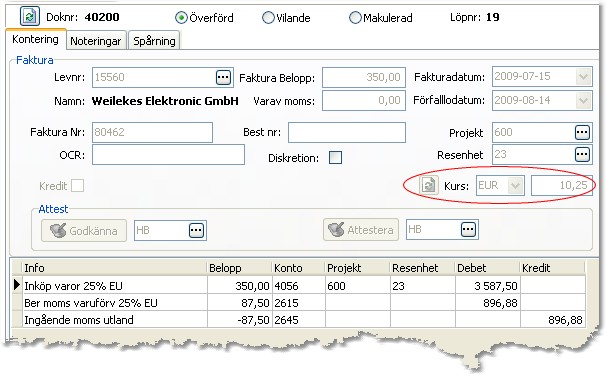Screen dimensions: 606x376
Task: Select the Överförd radio button
Action: click(181, 18)
